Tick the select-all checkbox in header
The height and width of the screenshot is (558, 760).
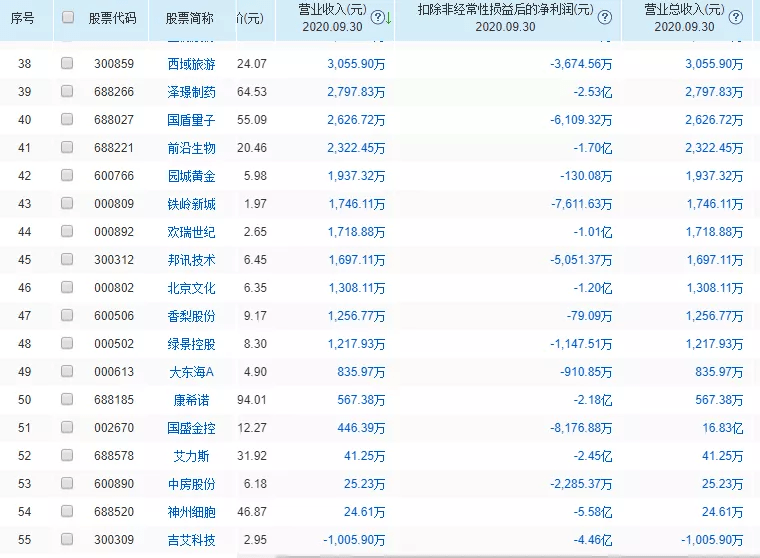pos(68,17)
